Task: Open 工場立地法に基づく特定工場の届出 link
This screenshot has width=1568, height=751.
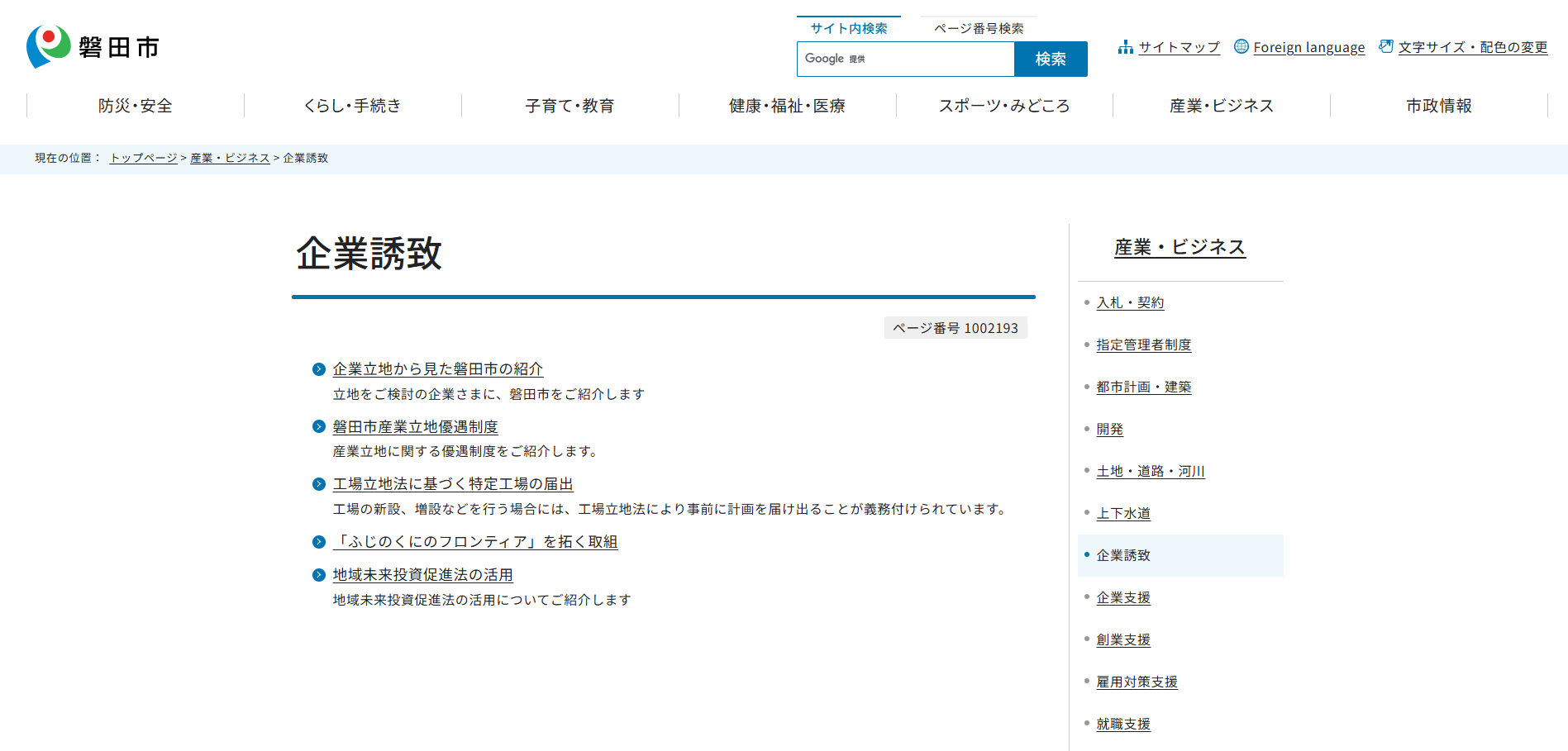Action: [x=453, y=484]
